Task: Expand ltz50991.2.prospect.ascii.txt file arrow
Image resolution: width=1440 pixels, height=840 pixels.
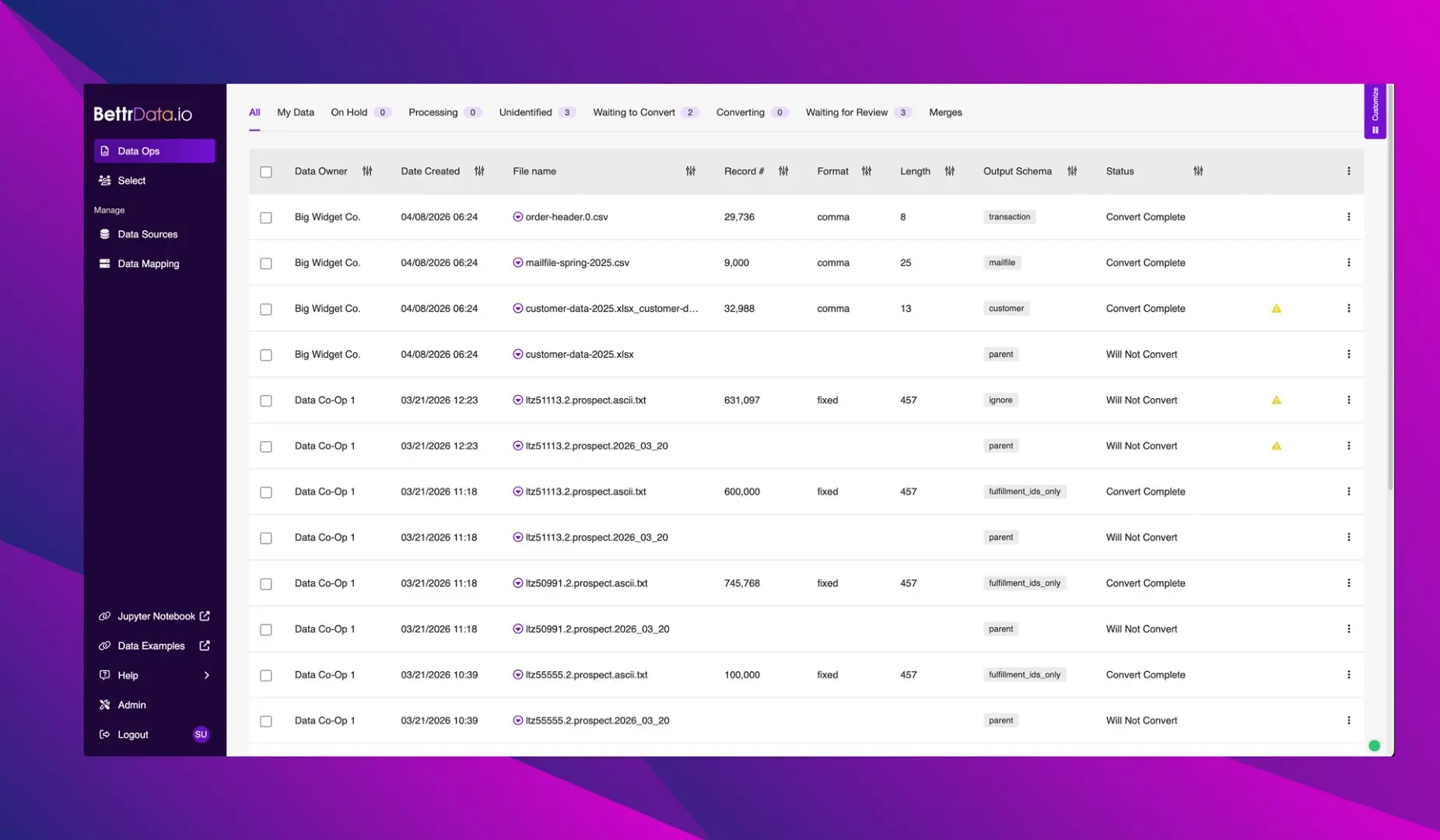Action: point(517,583)
